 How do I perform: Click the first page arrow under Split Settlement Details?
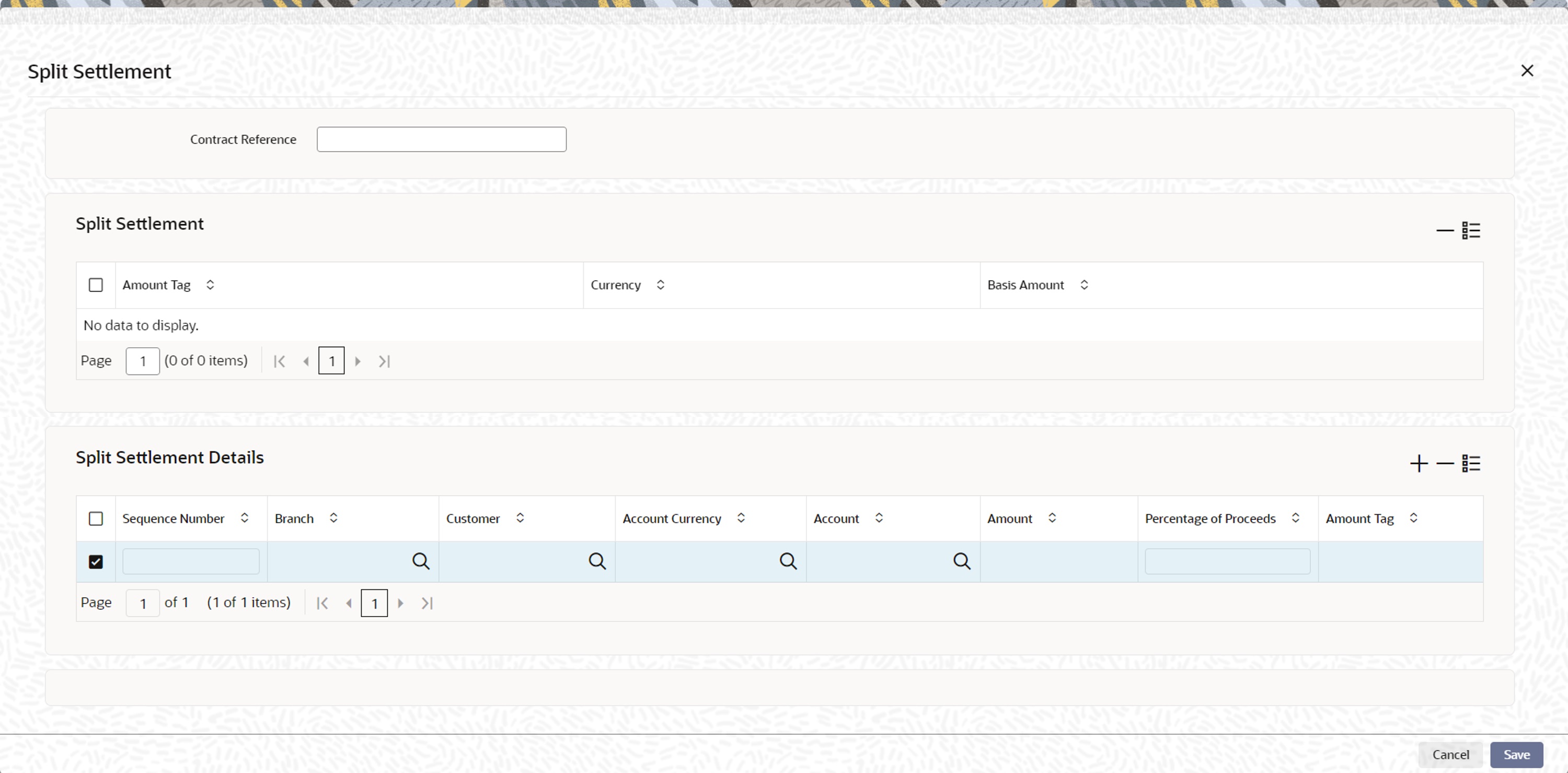pos(322,603)
